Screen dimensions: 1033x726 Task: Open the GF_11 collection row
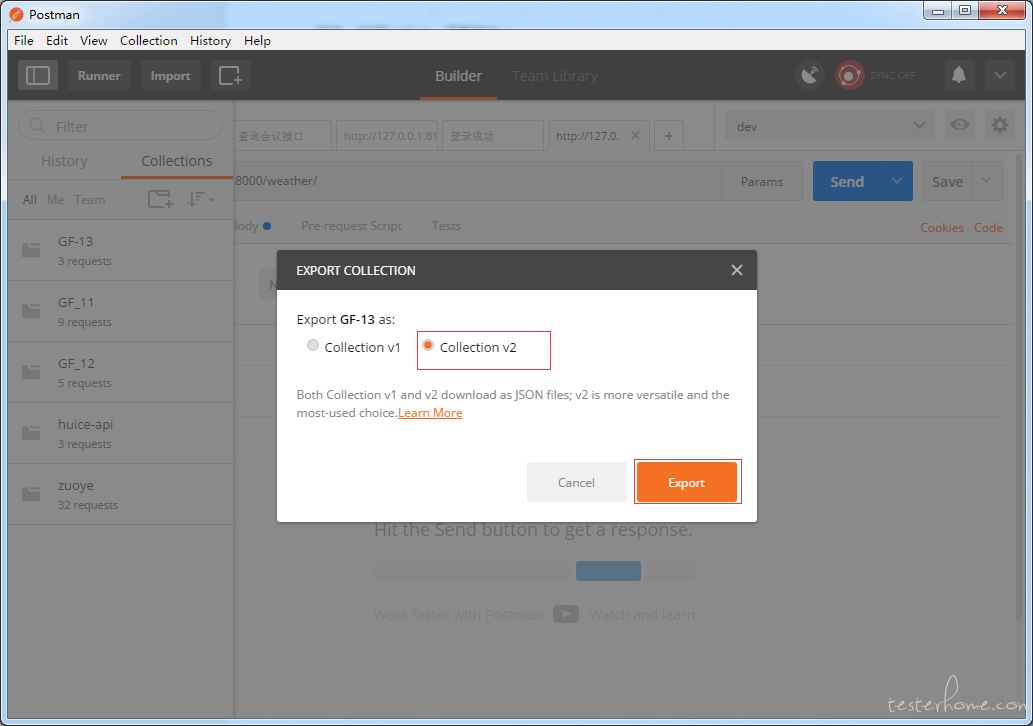click(121, 311)
